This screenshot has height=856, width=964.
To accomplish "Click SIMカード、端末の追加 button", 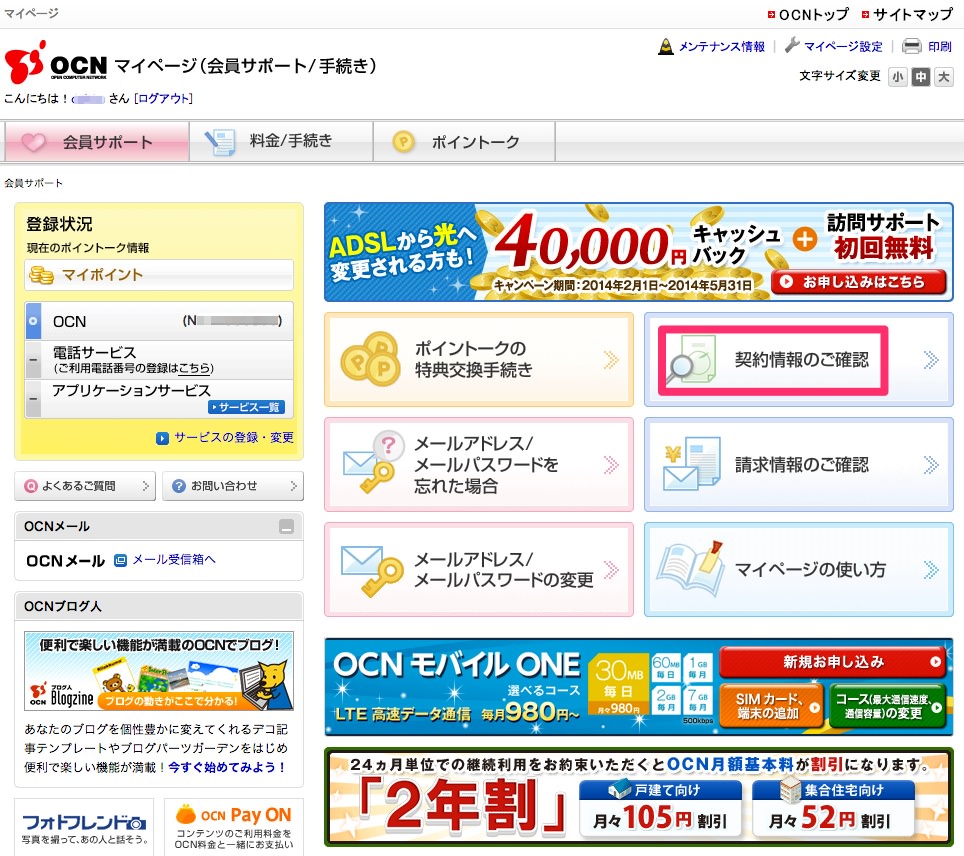I will point(771,706).
